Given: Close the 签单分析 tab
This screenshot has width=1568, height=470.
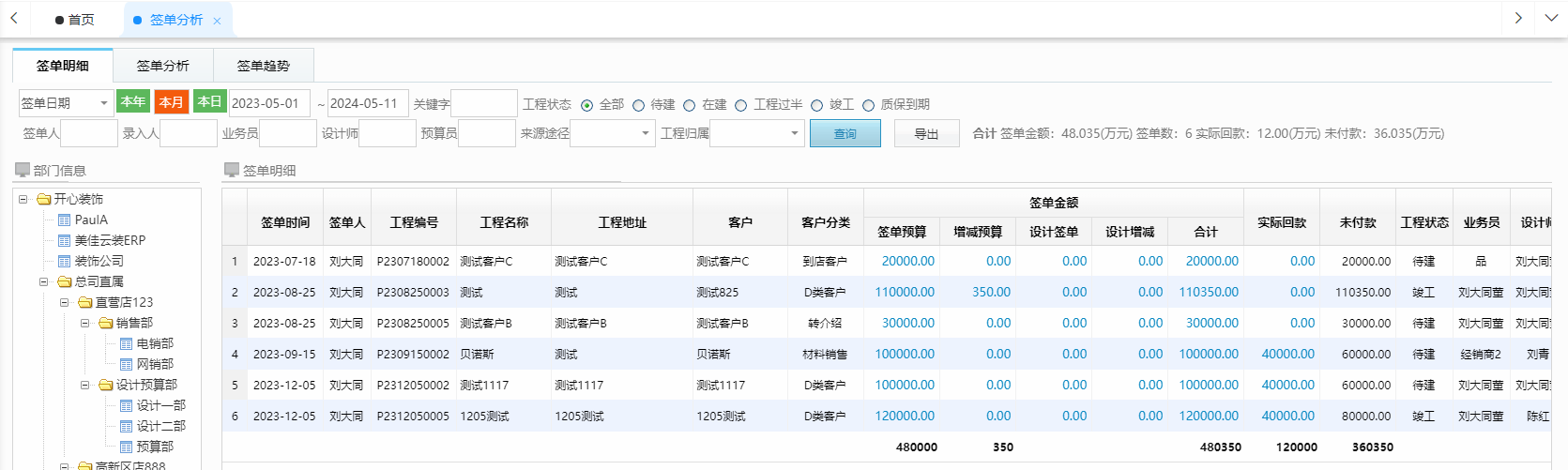Looking at the screenshot, I should click(217, 21).
